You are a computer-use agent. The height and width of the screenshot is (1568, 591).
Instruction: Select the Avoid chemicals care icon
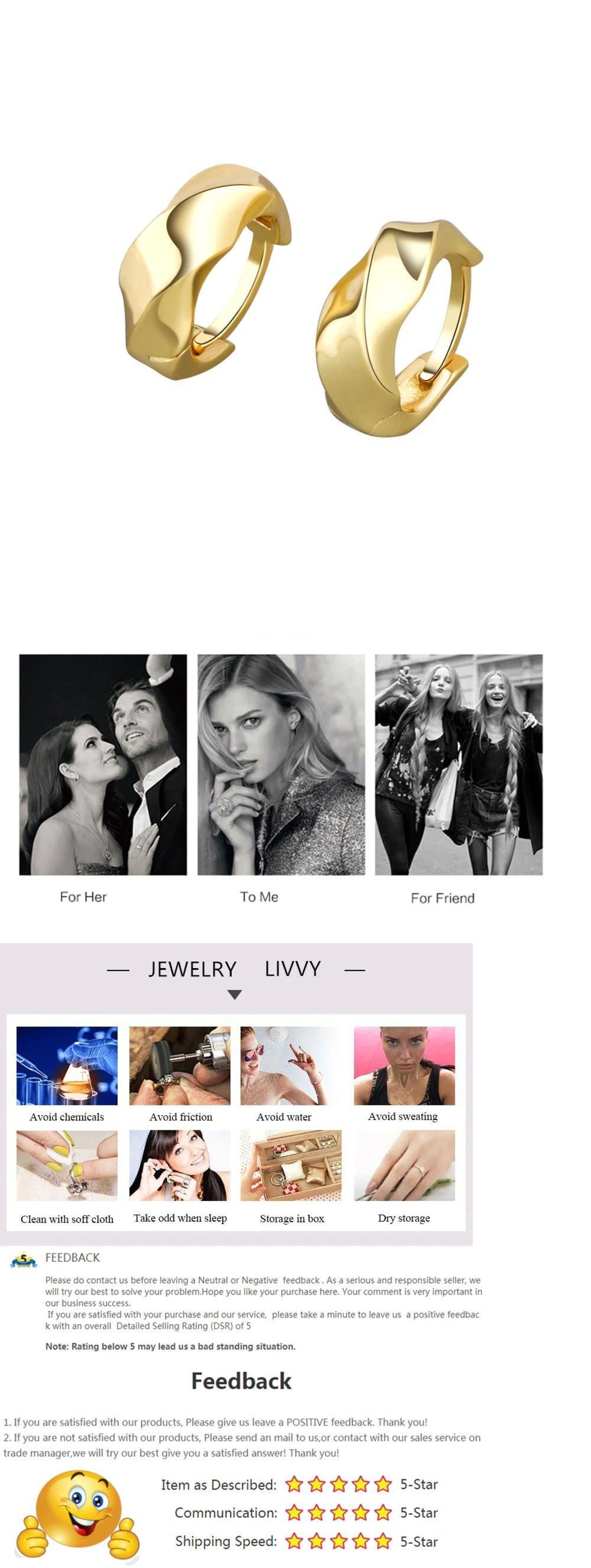click(67, 1066)
